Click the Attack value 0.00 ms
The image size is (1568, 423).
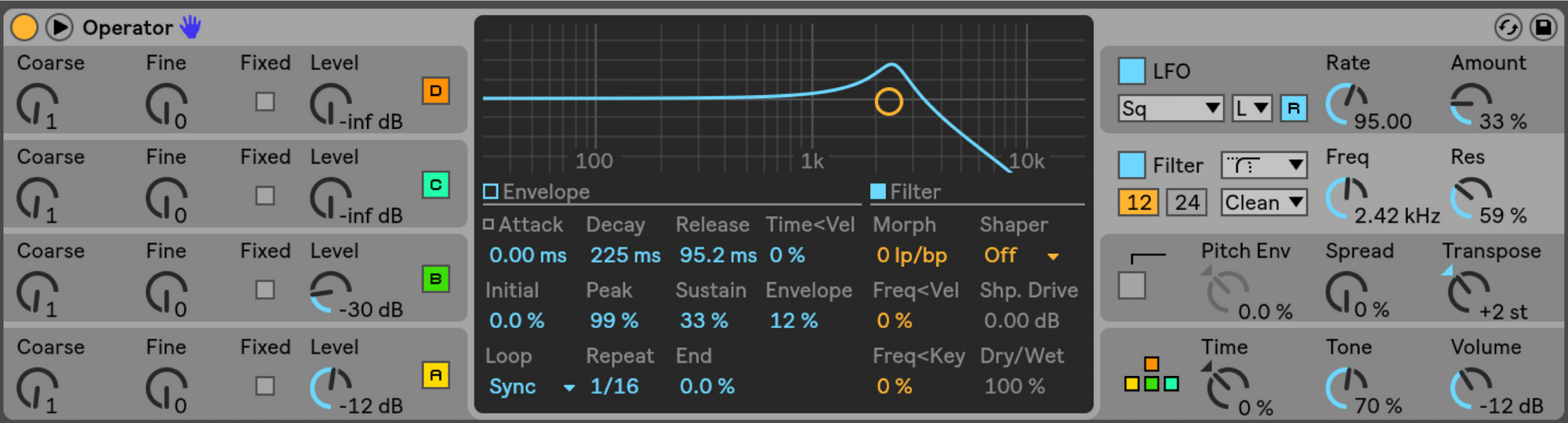(528, 255)
